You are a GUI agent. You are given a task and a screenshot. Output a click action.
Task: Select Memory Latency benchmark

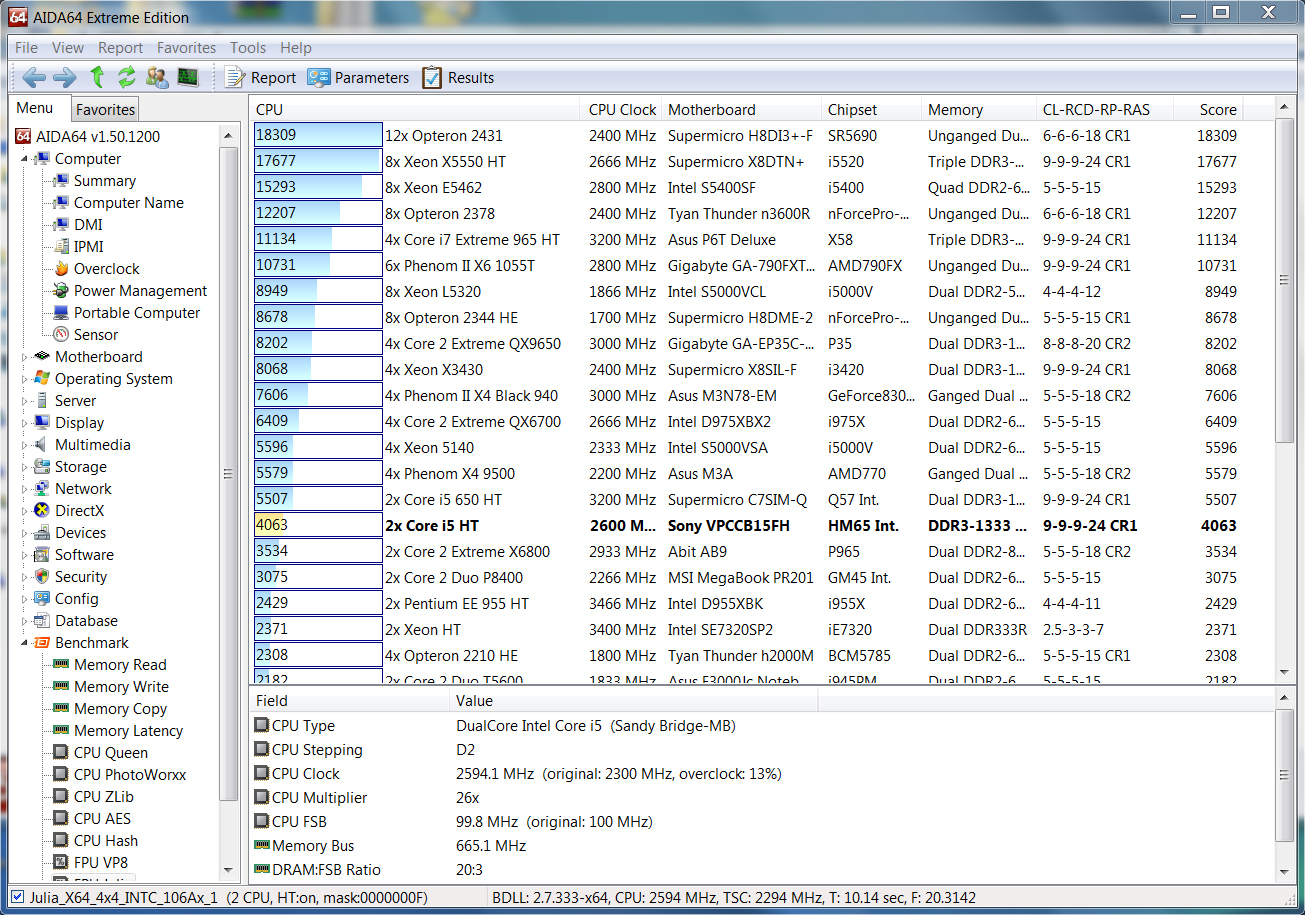(x=128, y=731)
